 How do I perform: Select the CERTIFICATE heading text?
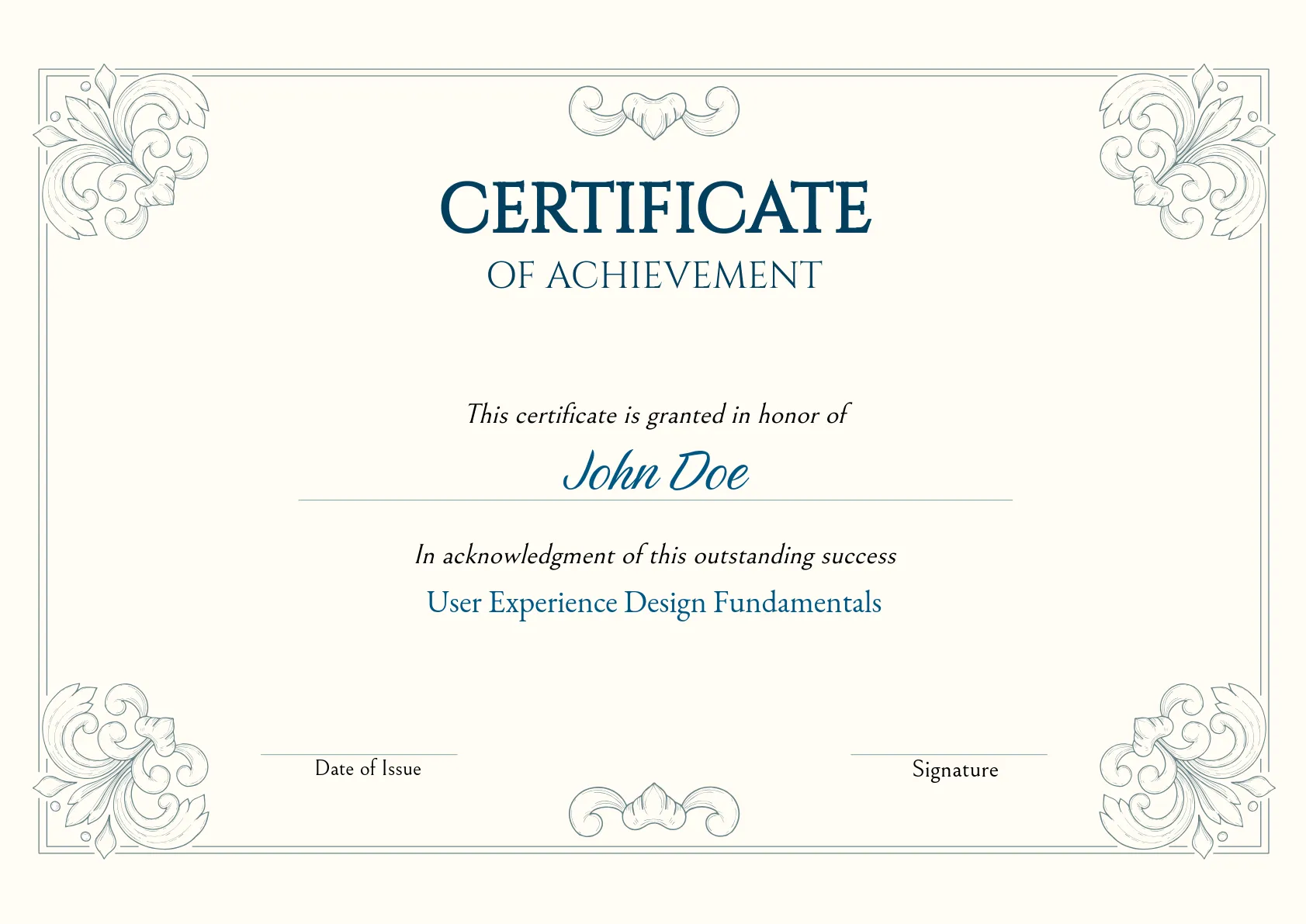(x=655, y=207)
